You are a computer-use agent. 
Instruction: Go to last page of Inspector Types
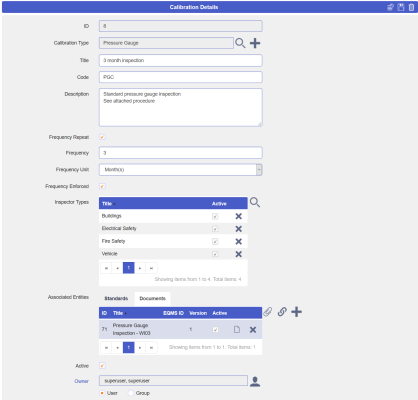pyautogui.click(x=151, y=268)
